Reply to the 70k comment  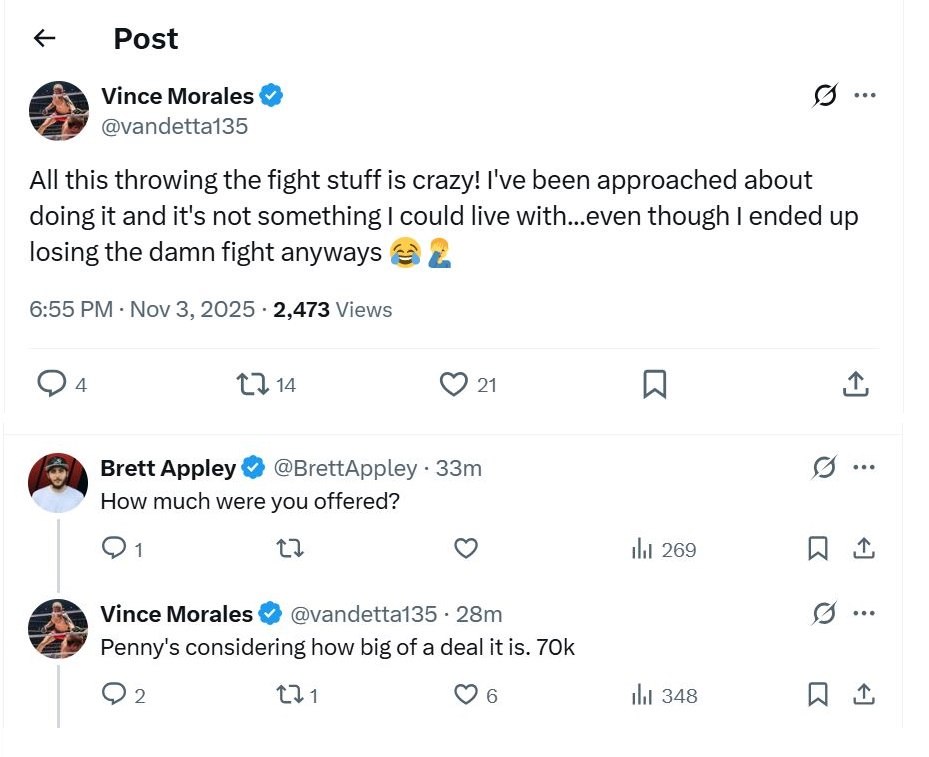[x=114, y=695]
